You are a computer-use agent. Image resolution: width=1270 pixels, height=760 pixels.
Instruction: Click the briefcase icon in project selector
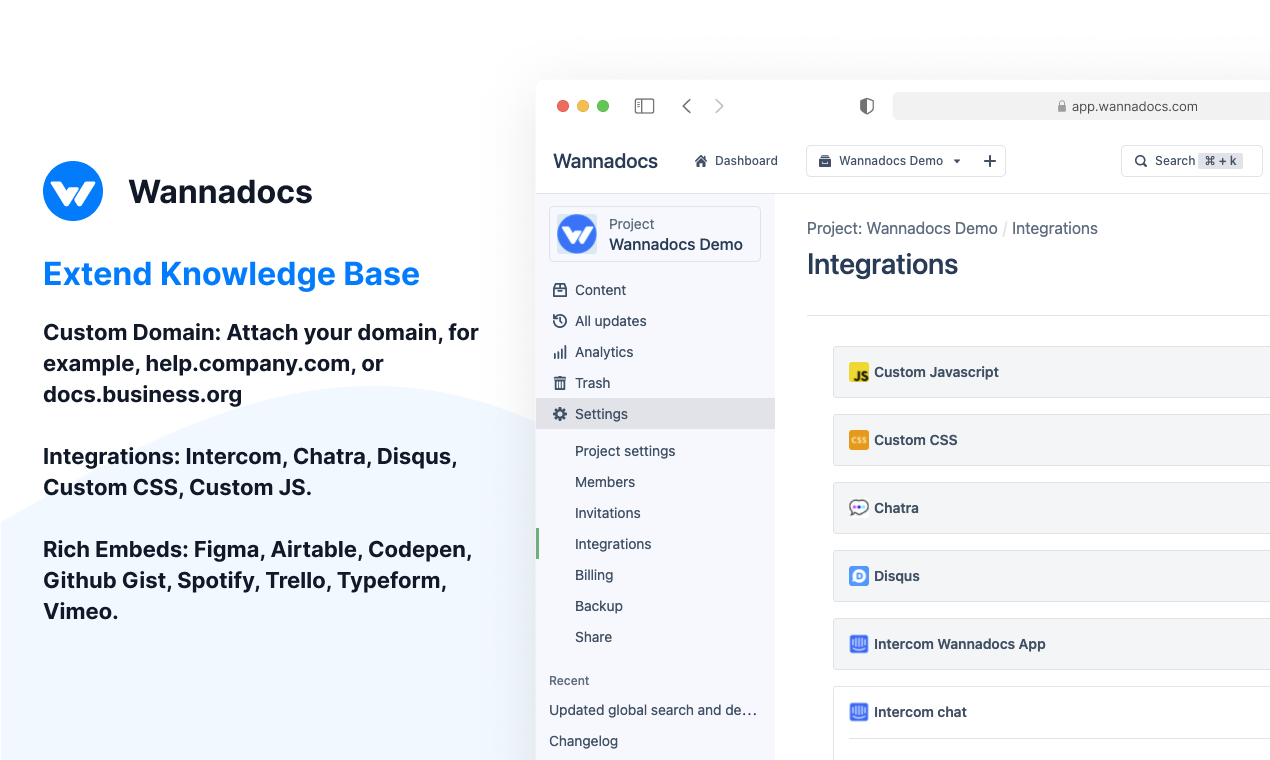point(825,161)
